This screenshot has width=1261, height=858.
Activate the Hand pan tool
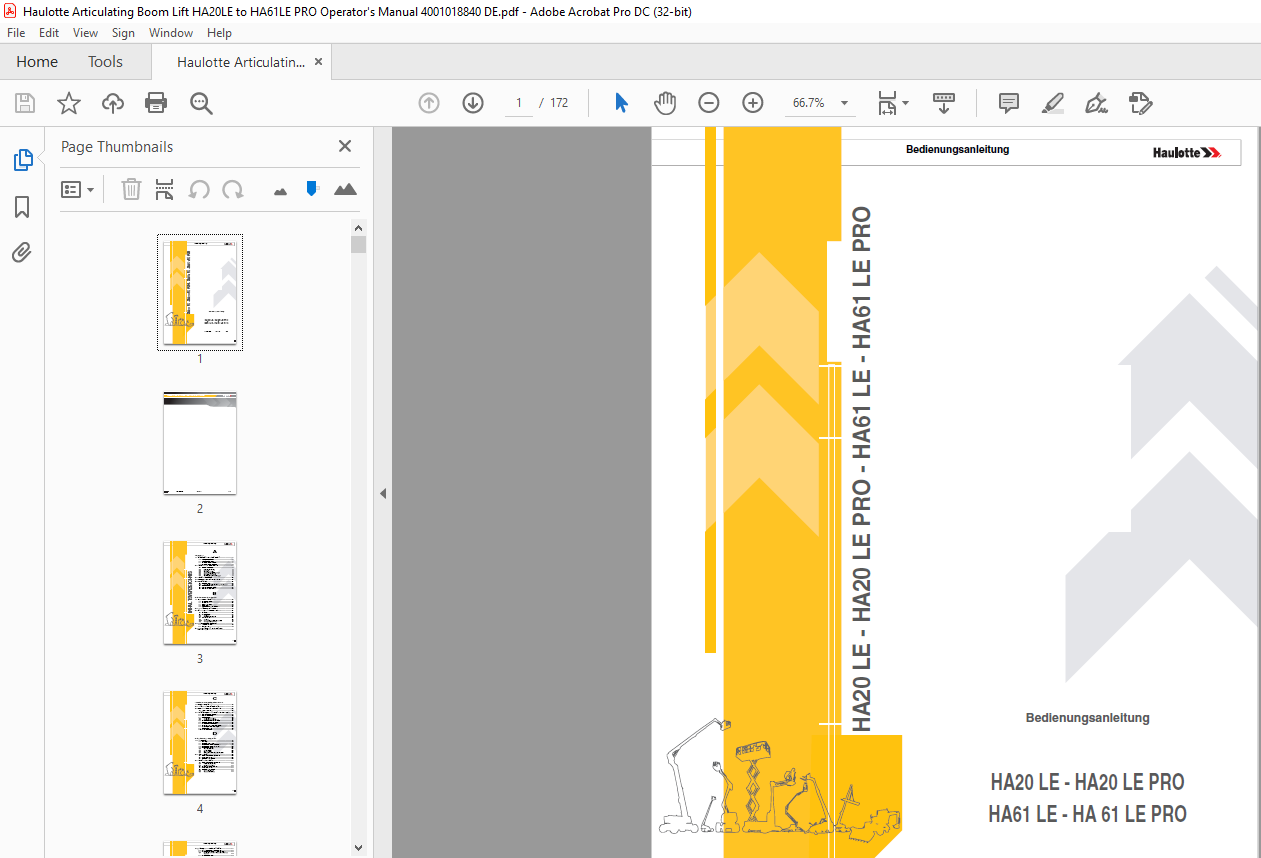click(x=665, y=103)
